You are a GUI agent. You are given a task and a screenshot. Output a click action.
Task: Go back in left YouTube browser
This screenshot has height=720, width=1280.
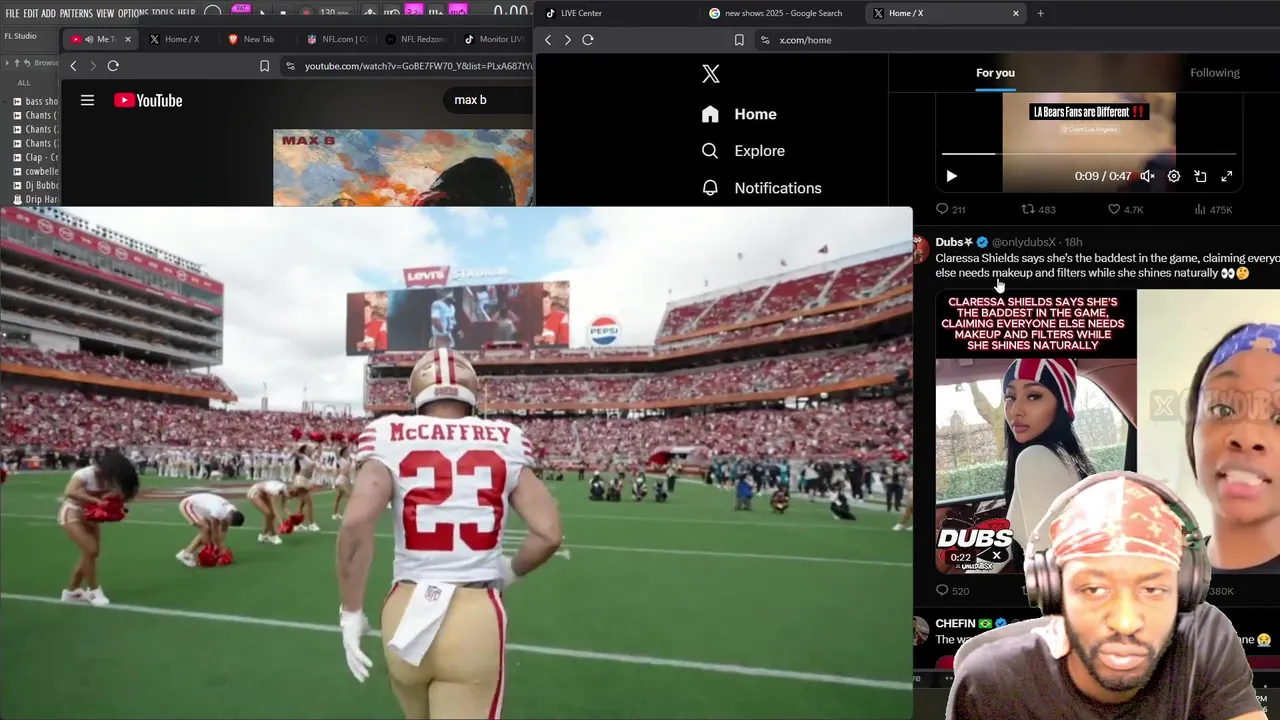click(73, 66)
